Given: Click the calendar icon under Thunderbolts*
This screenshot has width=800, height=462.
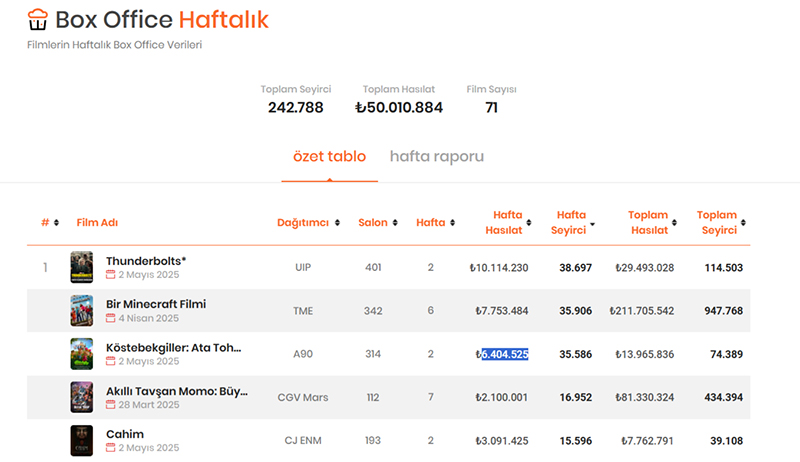Looking at the screenshot, I should (x=111, y=275).
